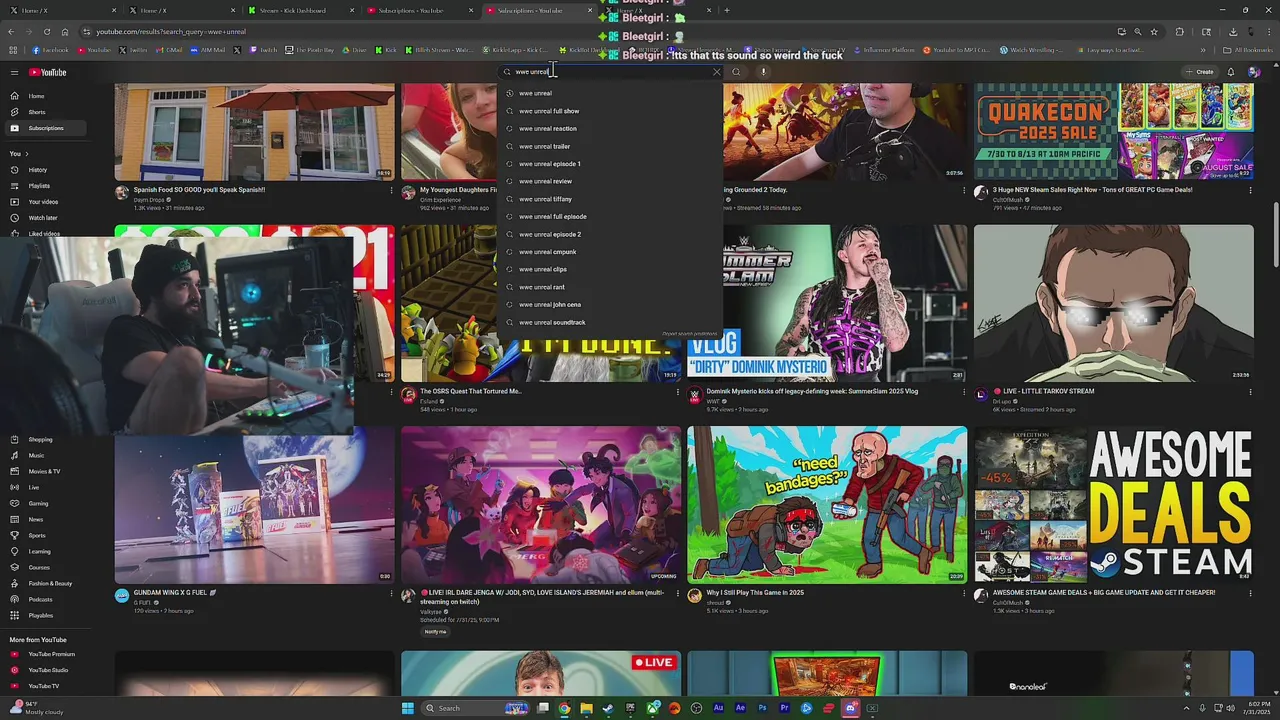
Task: Open the Awesome Deals Steam thumbnail
Action: tap(1114, 505)
